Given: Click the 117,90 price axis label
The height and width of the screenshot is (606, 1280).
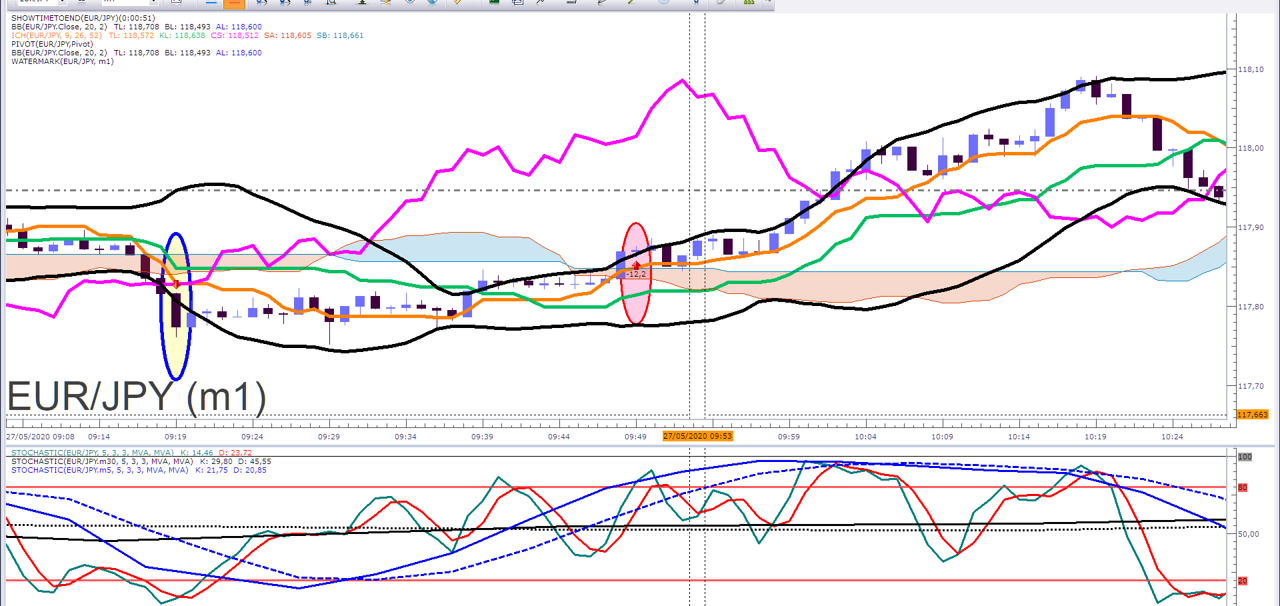Looking at the screenshot, I should click(1251, 227).
